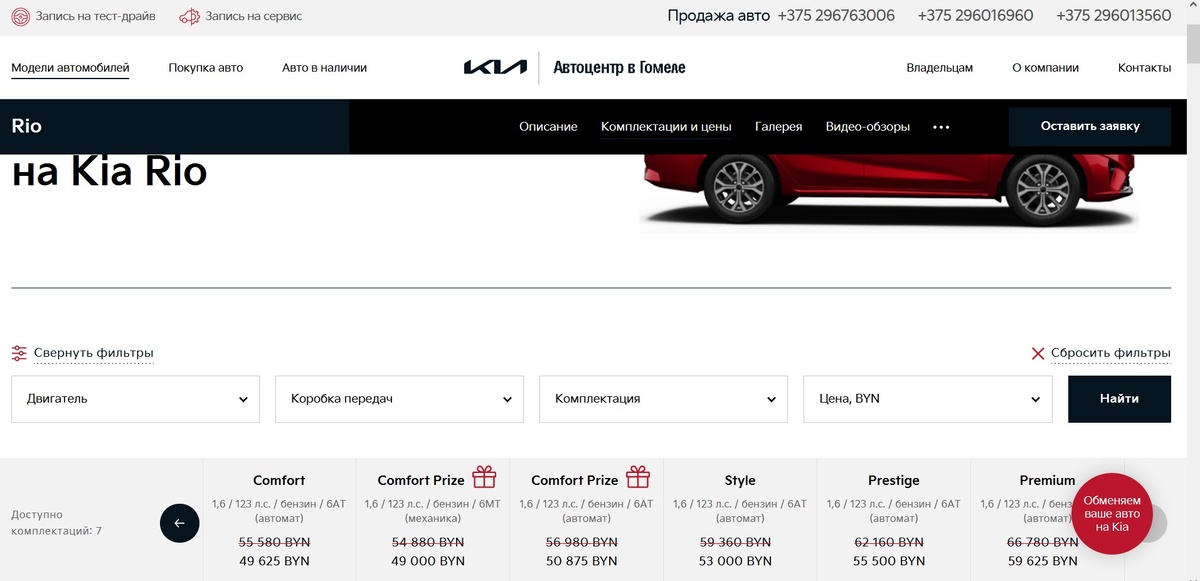Click the 50 875 BYN price
1200x581 pixels.
(582, 561)
